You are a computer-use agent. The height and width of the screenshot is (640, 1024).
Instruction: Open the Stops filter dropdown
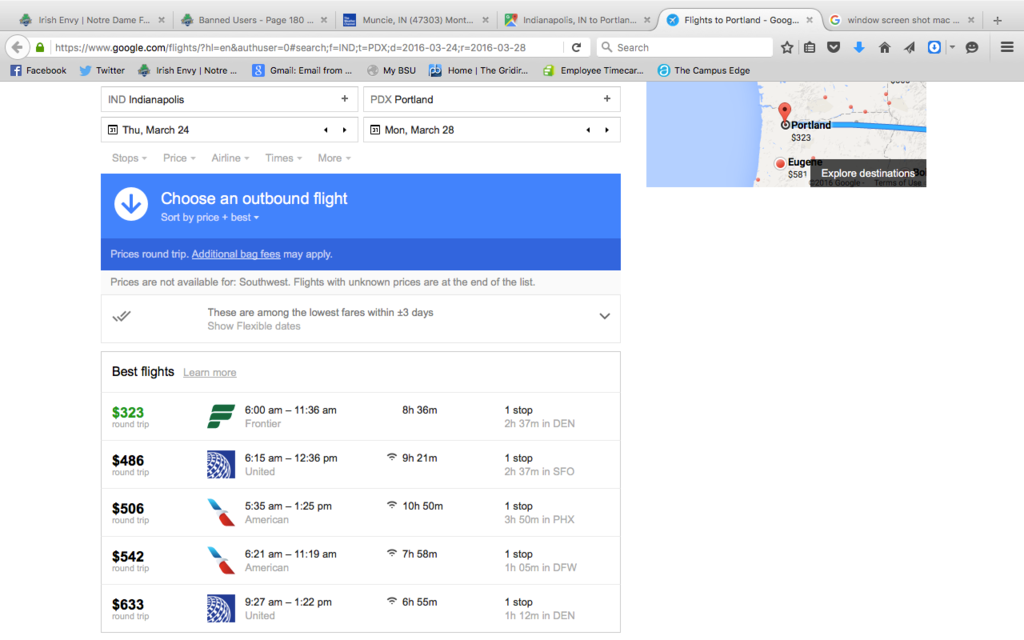[x=129, y=158]
